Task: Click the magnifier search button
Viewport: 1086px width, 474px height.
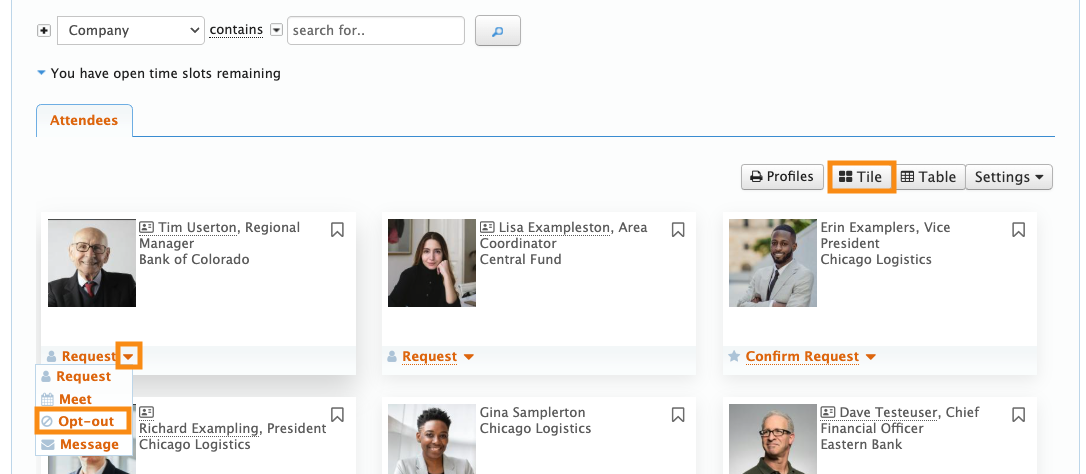Action: pos(497,31)
